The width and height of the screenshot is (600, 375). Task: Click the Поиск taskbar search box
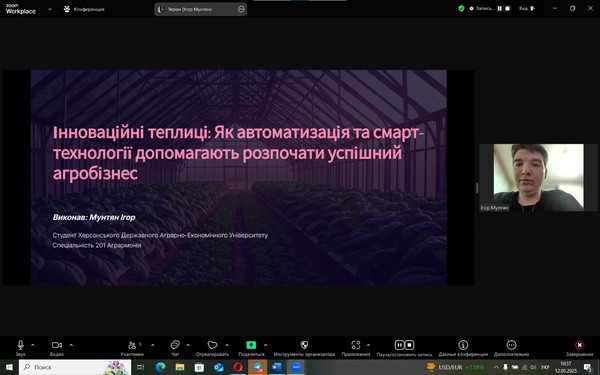click(75, 367)
